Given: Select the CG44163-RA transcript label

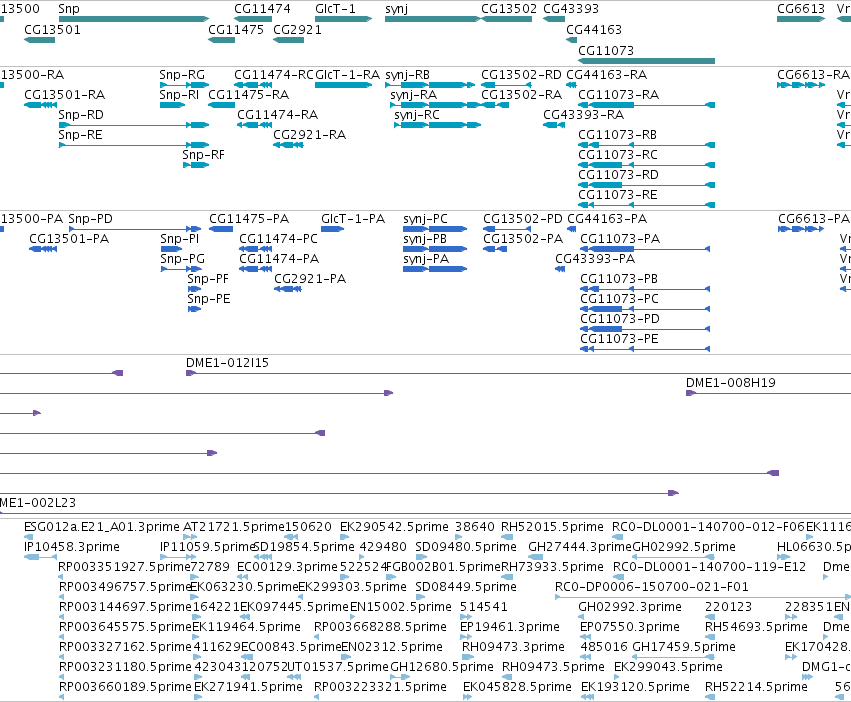Looking at the screenshot, I should pos(607,74).
